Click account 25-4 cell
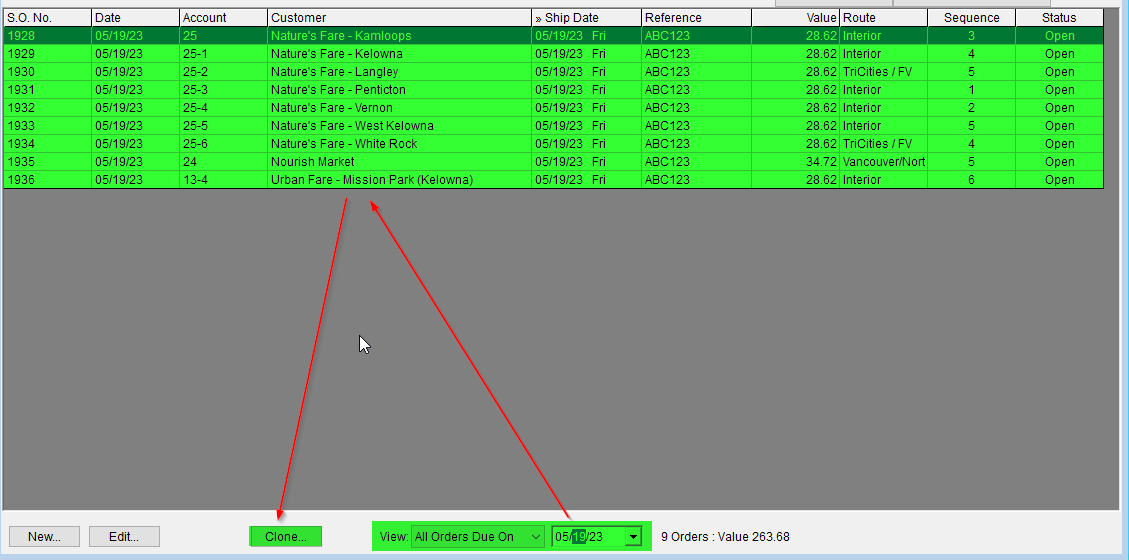The height and width of the screenshot is (560, 1129). pyautogui.click(x=223, y=107)
